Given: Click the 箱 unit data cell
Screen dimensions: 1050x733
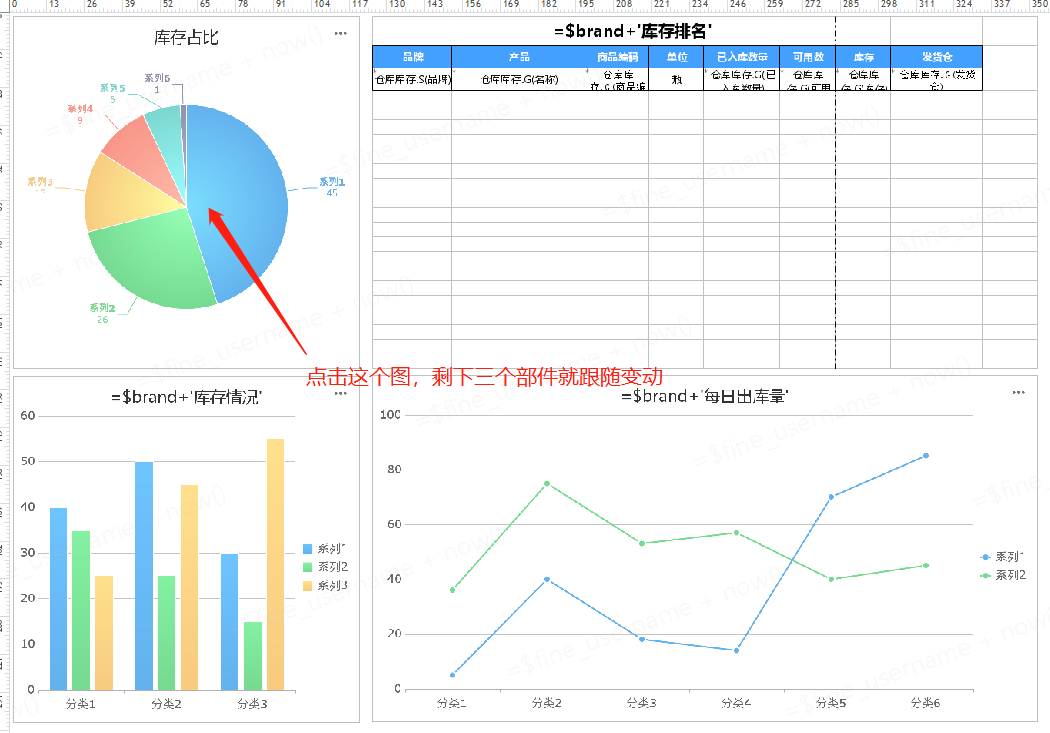Looking at the screenshot, I should pos(676,79).
